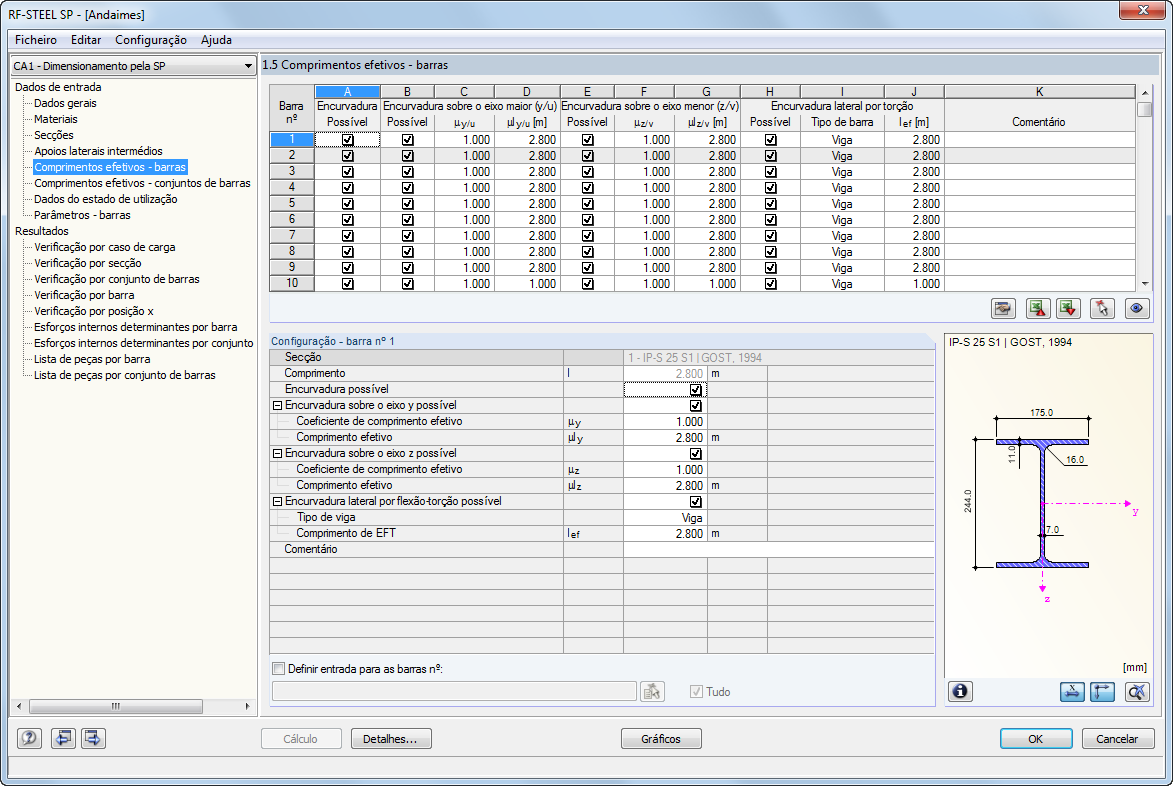Select 'Parâmetros - barras' tree item
The height and width of the screenshot is (786, 1173).
tap(82, 215)
